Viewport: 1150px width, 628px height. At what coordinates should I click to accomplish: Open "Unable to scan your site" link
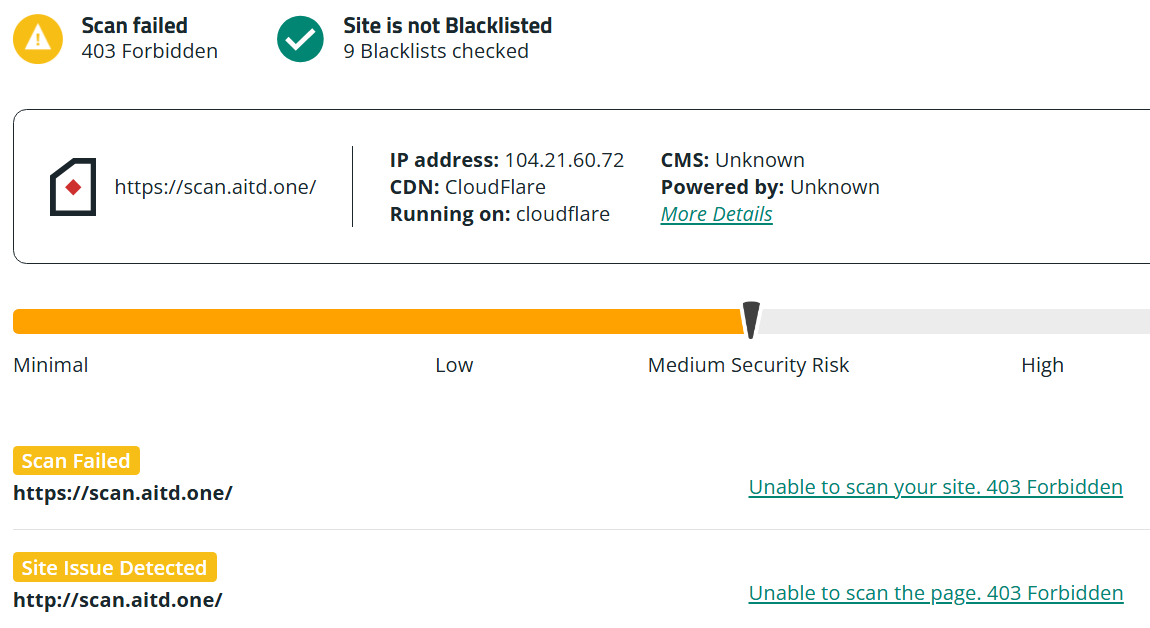(935, 487)
